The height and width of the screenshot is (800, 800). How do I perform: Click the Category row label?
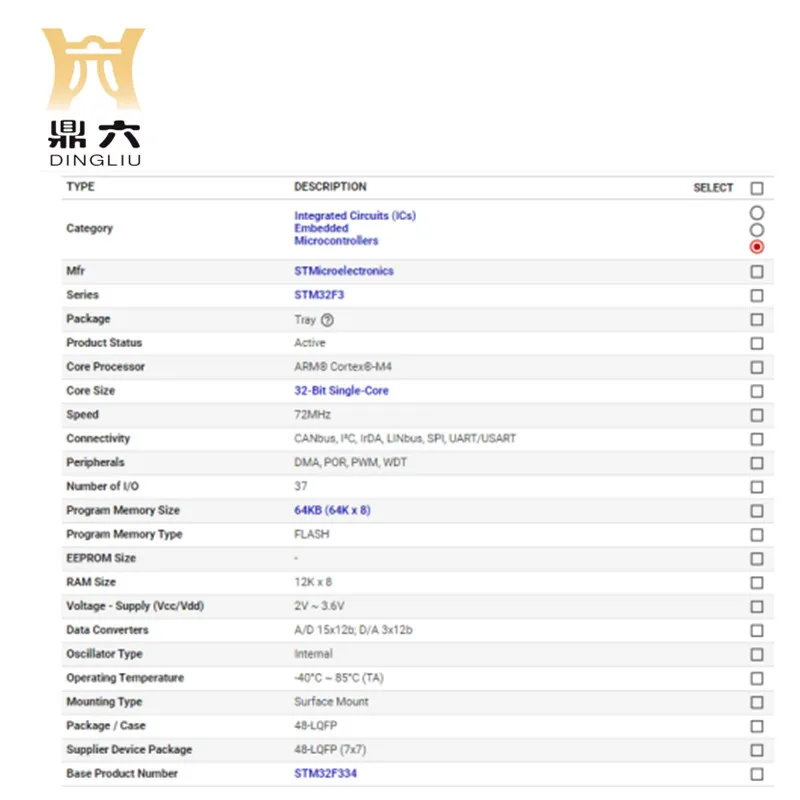point(89,229)
